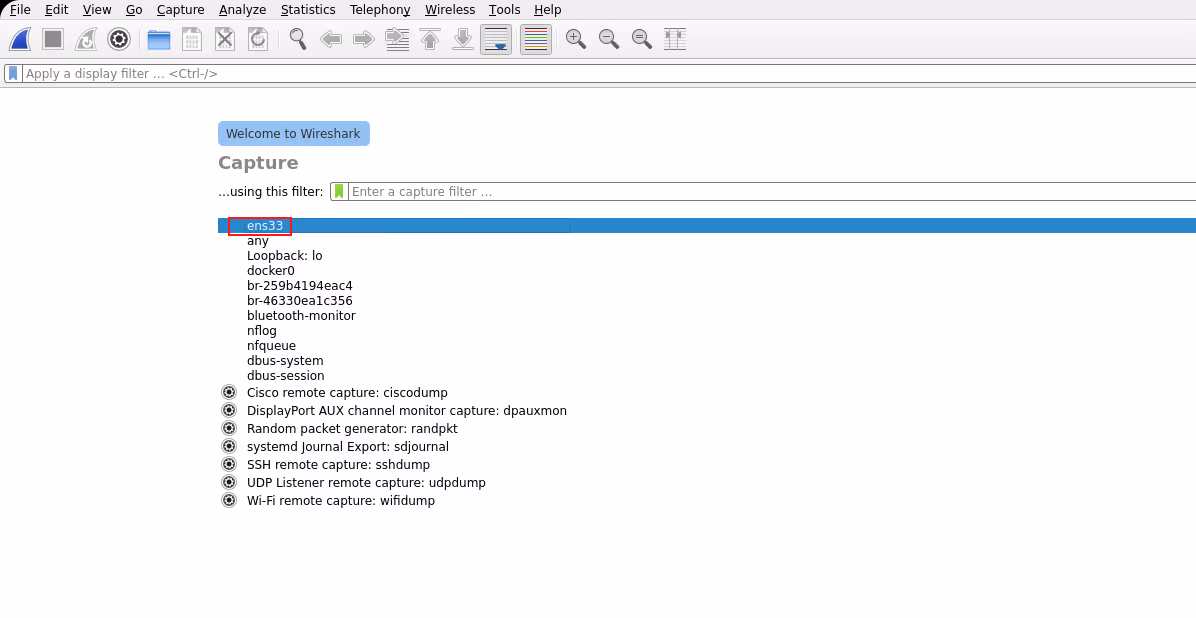Viewport: 1196px width, 618px height.
Task: Click the Restart current capture icon
Action: pyautogui.click(x=85, y=39)
